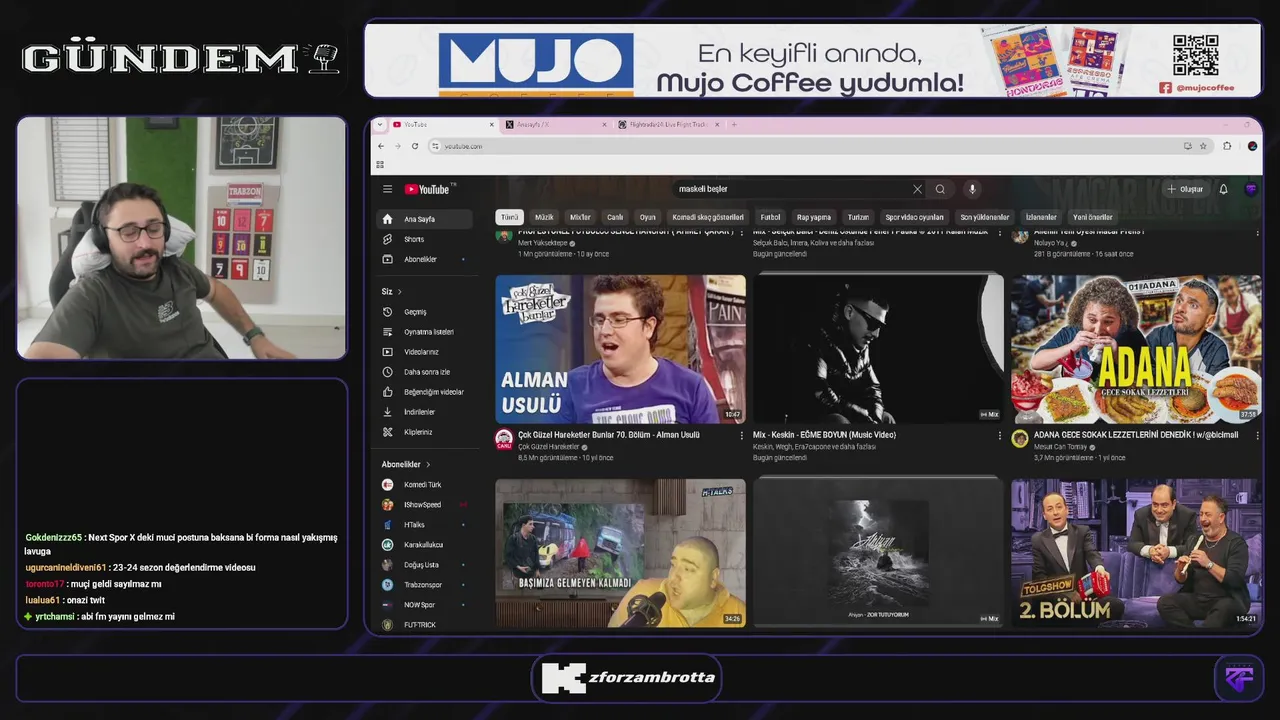Screen dimensions: 1280x720
Task: Select Komedi skeç gösterileri chip
Action: [x=708, y=217]
